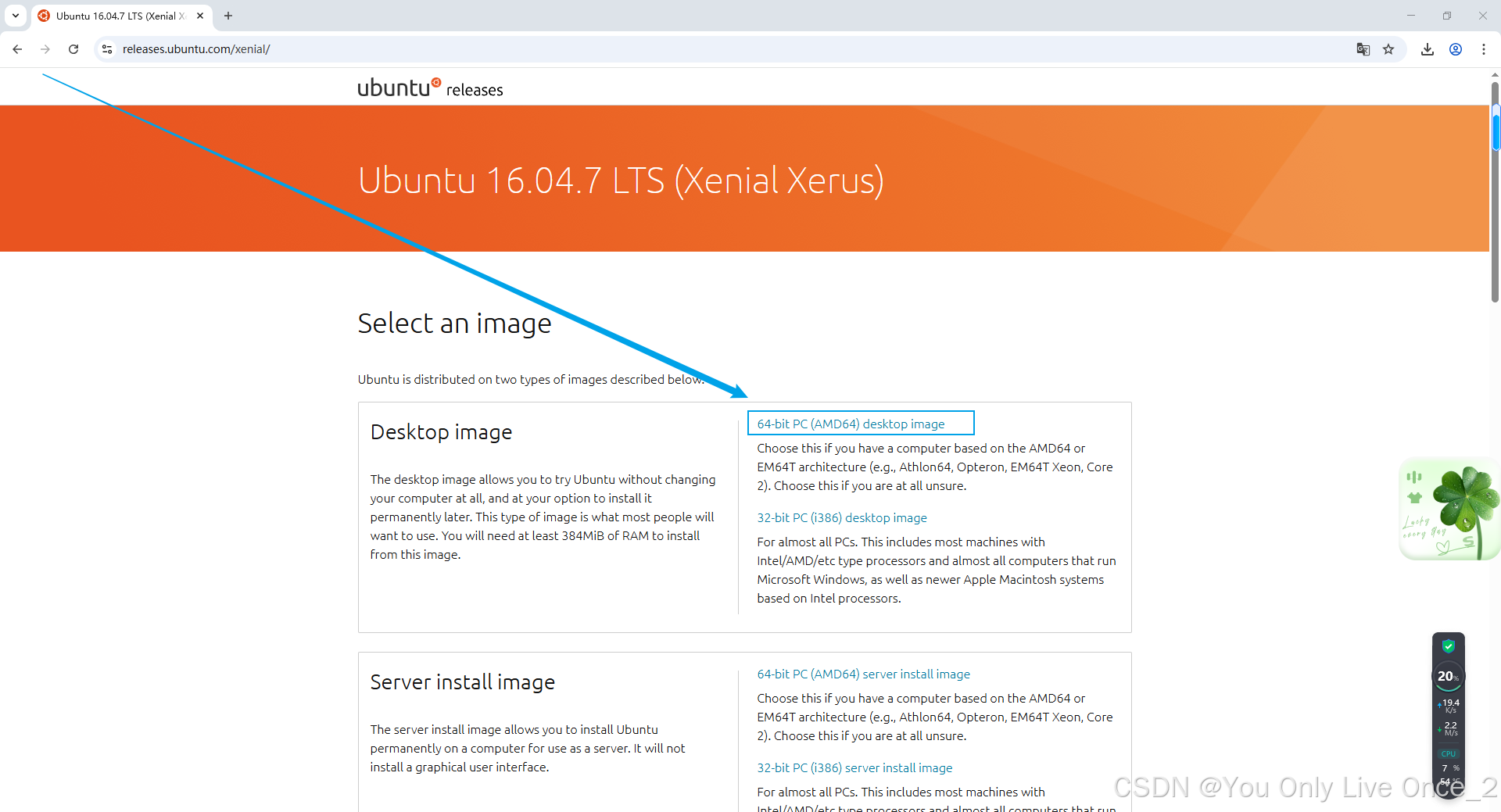The width and height of the screenshot is (1501, 812).
Task: Reload the Ubuntu releases page
Action: point(73,49)
